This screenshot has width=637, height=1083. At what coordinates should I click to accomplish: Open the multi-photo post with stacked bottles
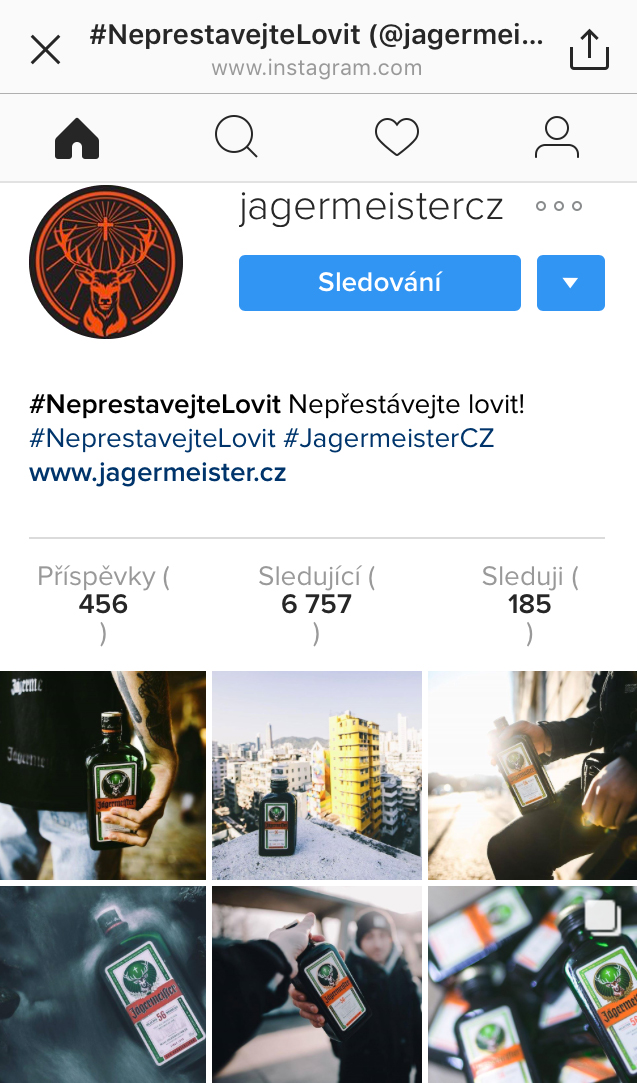click(x=533, y=985)
